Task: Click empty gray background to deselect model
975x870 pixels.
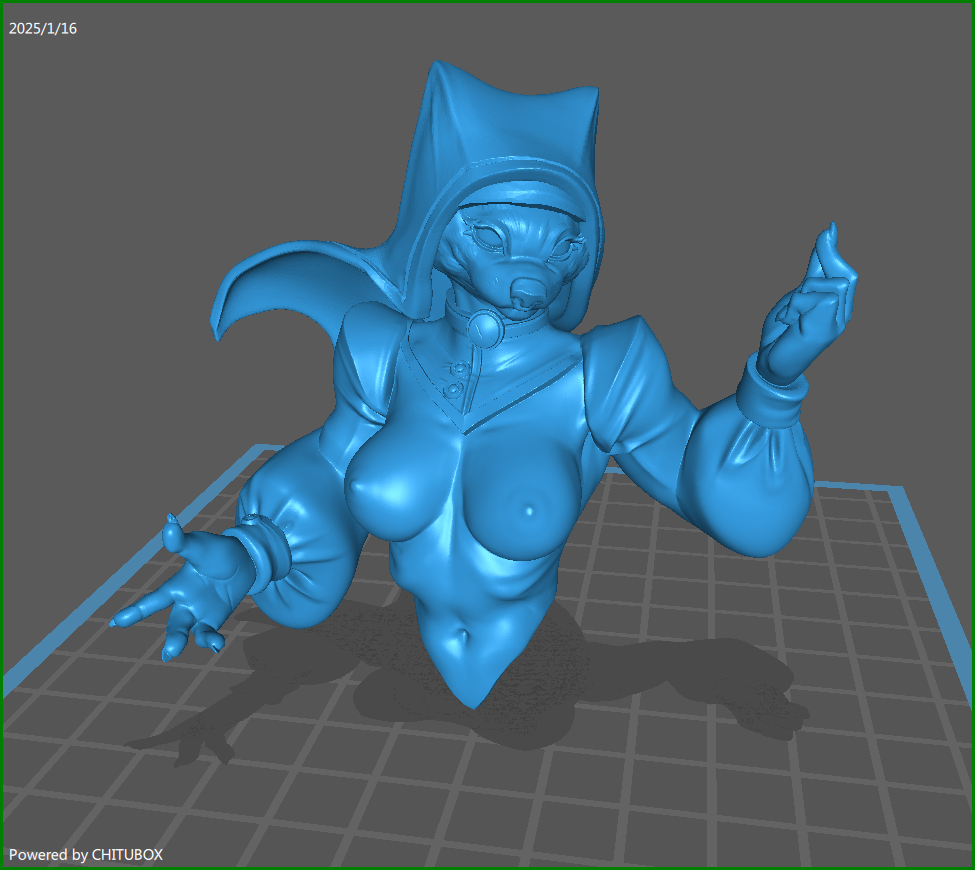Action: (x=150, y=150)
